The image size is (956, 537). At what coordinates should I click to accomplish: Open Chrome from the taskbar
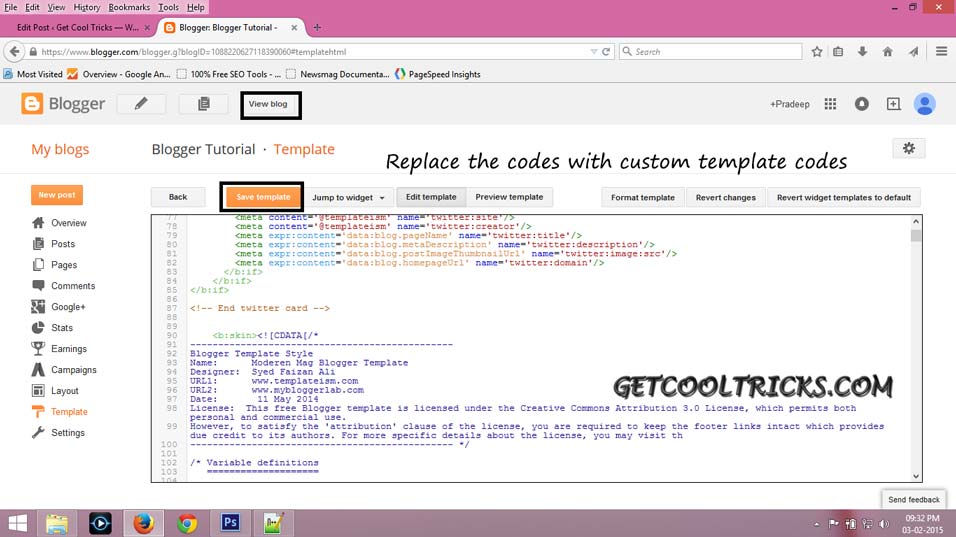pyautogui.click(x=187, y=523)
